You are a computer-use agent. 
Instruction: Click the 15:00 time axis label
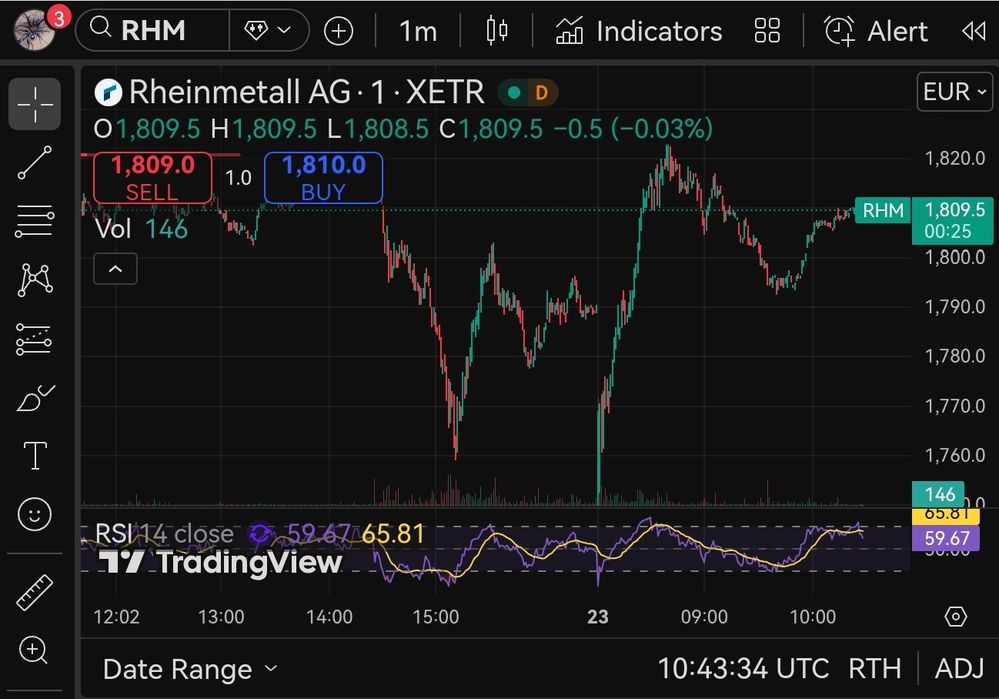[436, 617]
